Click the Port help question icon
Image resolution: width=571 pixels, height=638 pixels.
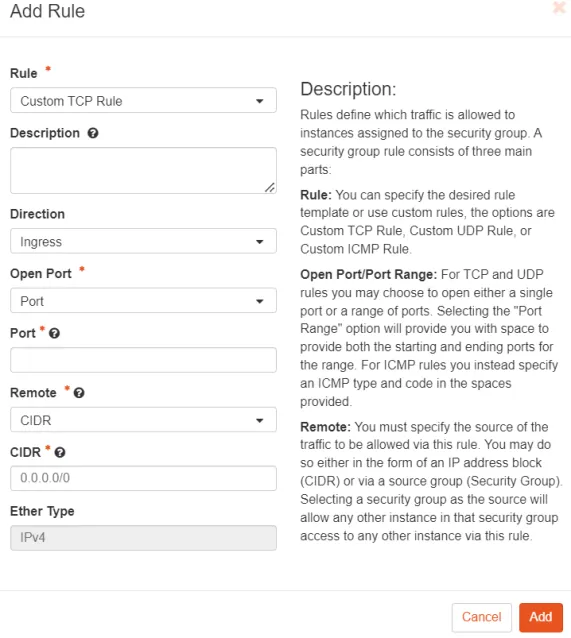pos(54,333)
